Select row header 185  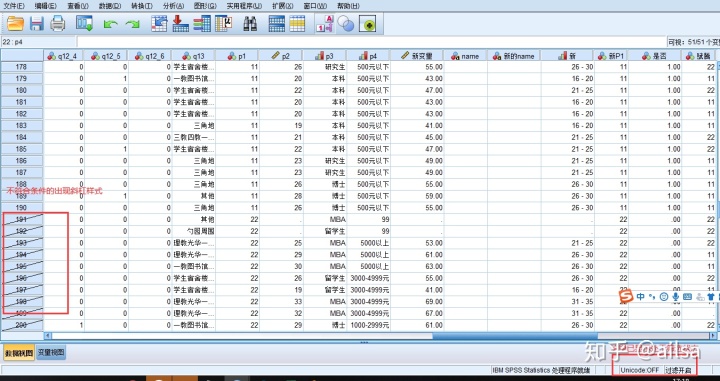(x=22, y=149)
